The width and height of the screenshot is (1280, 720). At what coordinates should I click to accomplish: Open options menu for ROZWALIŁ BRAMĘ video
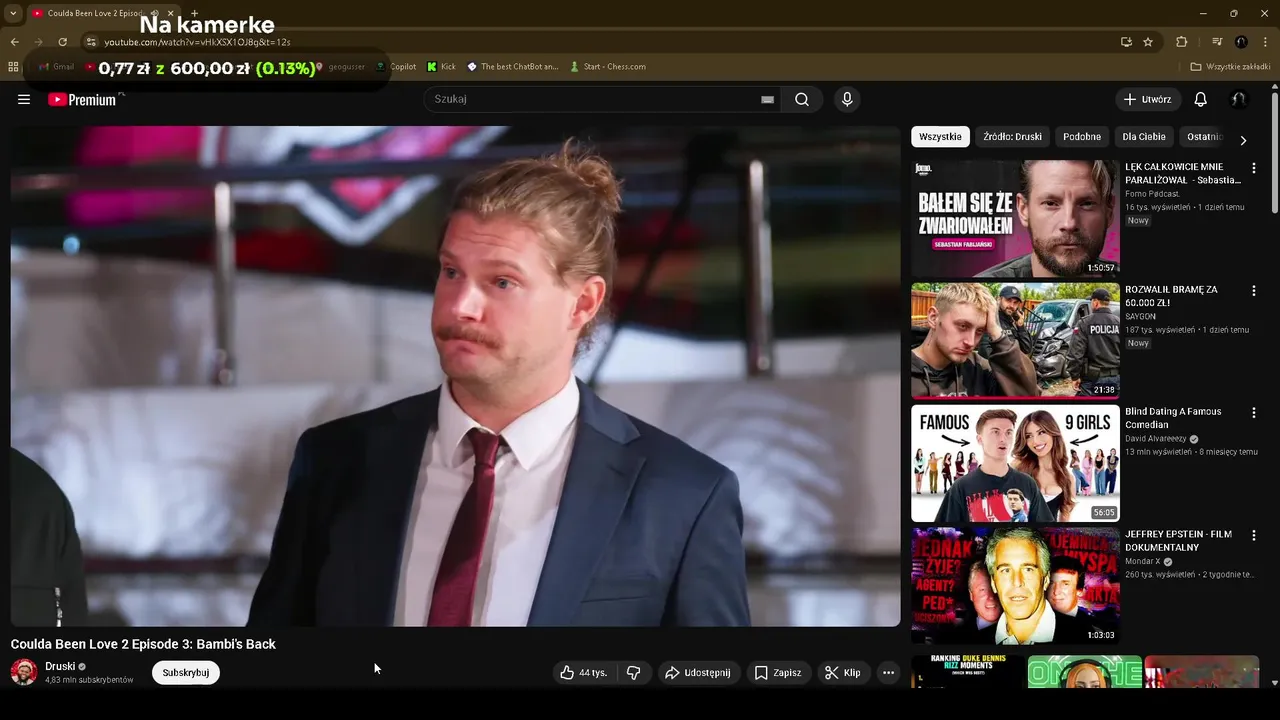[1254, 291]
